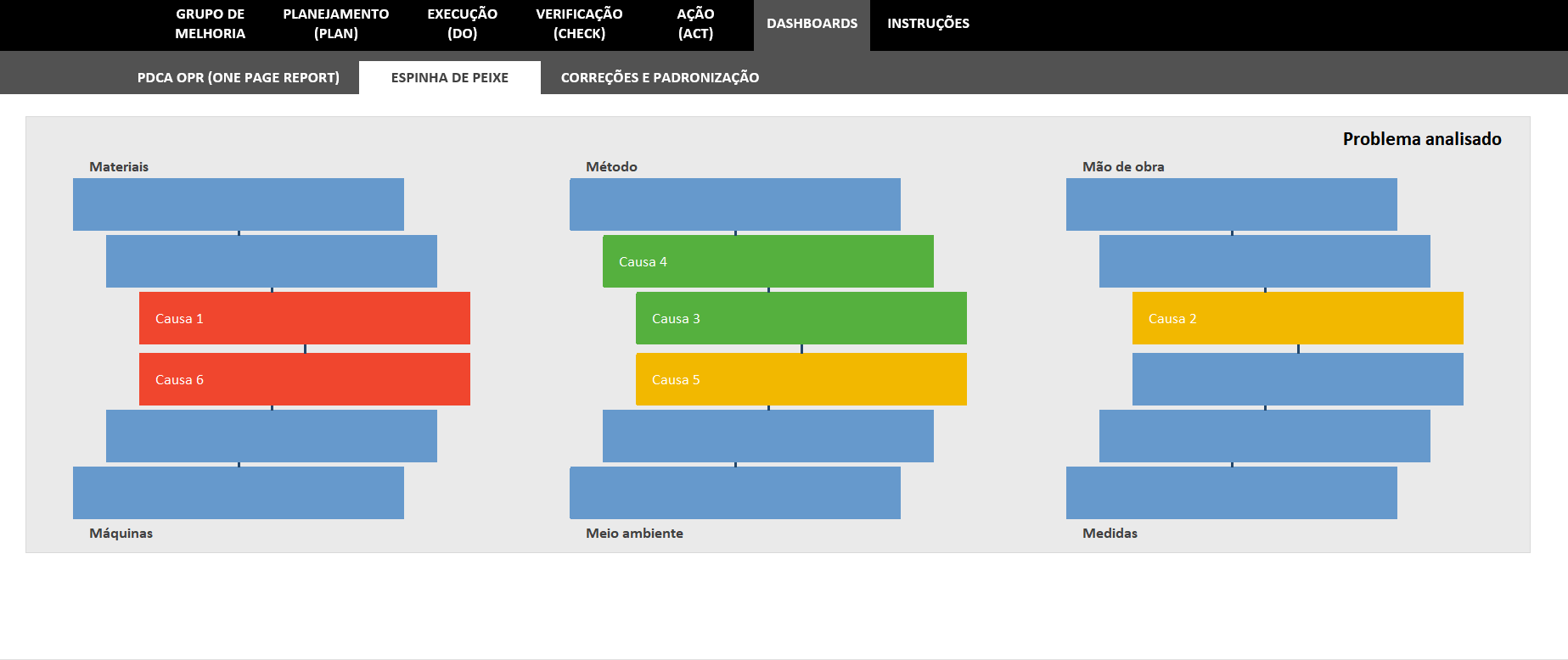The image size is (1568, 660).
Task: Select the Espinha de Peixe sub-tab
Action: [x=449, y=77]
